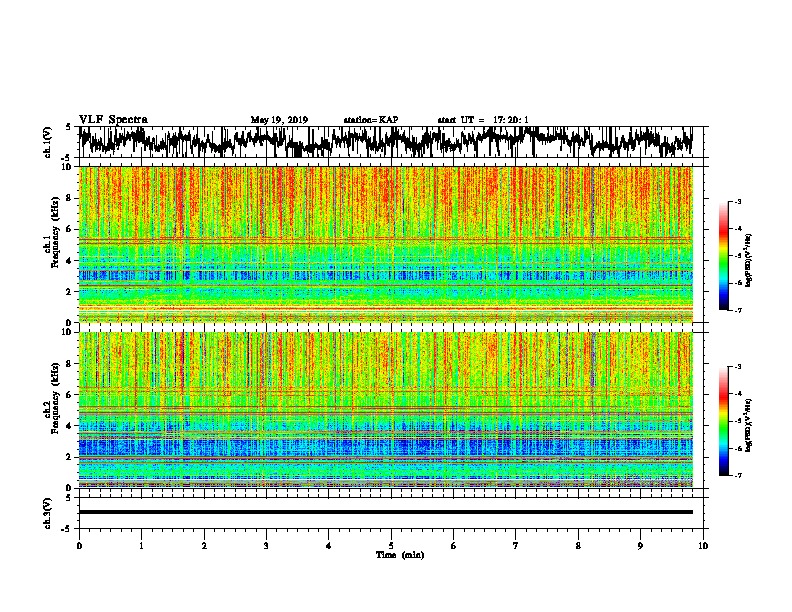Click the "-7" label on ch.2 colorbar
792x612 pixels.
click(x=738, y=475)
